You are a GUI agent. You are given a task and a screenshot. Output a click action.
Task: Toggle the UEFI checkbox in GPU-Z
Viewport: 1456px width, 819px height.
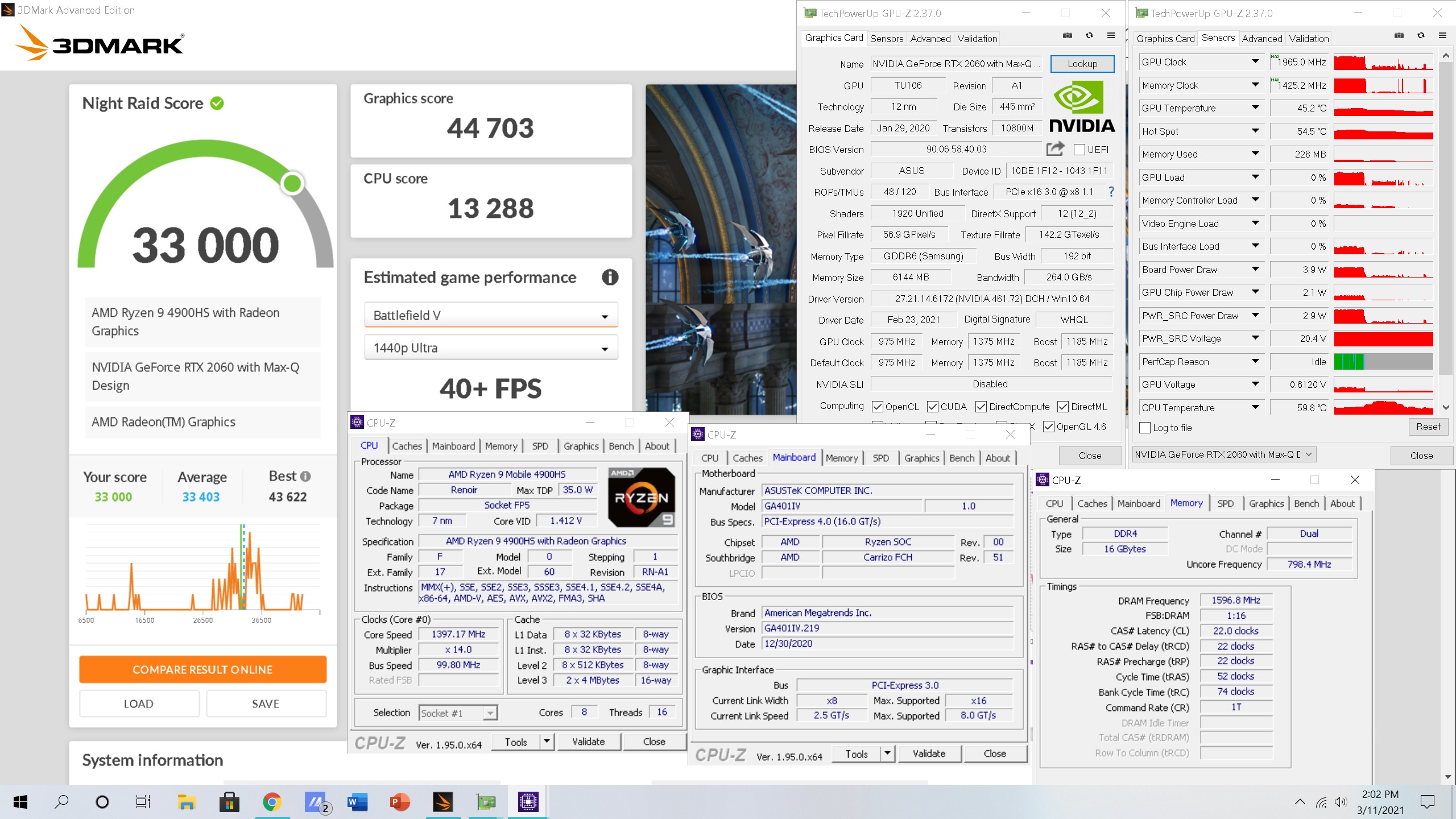click(1079, 150)
